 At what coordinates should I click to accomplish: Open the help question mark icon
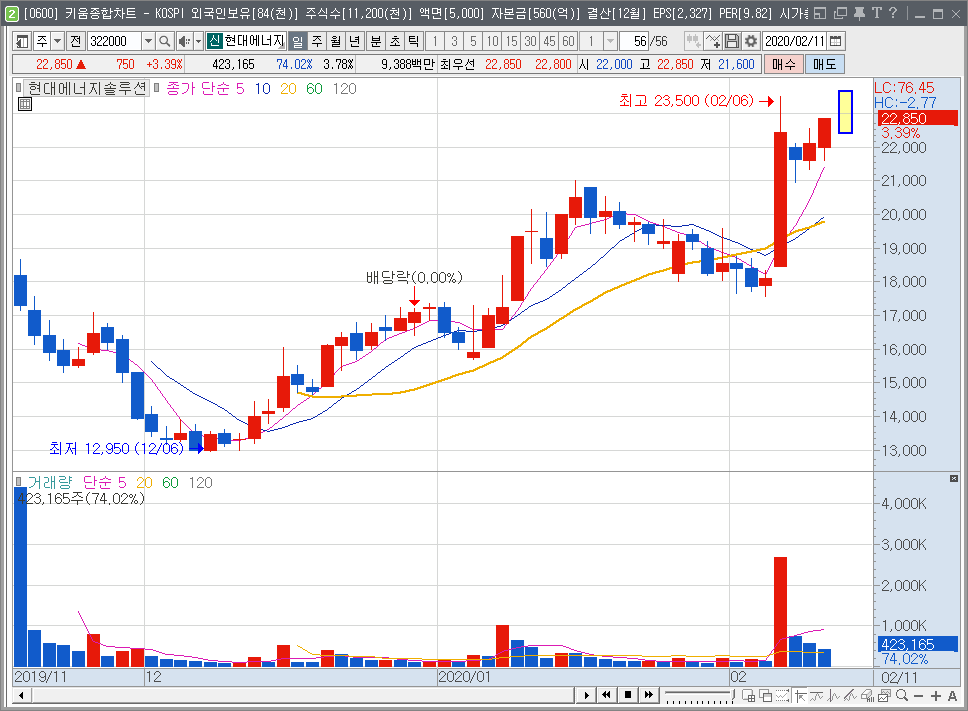tap(893, 13)
